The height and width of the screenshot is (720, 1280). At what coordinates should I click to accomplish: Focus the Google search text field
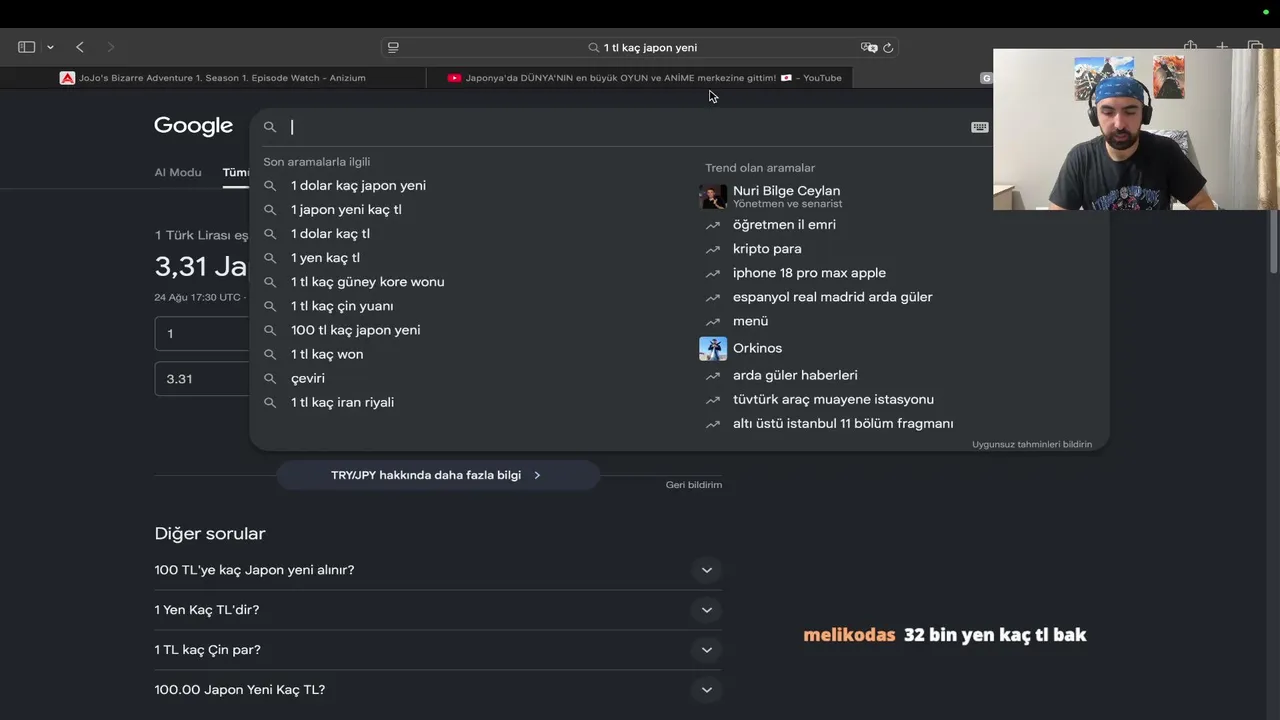tap(625, 127)
